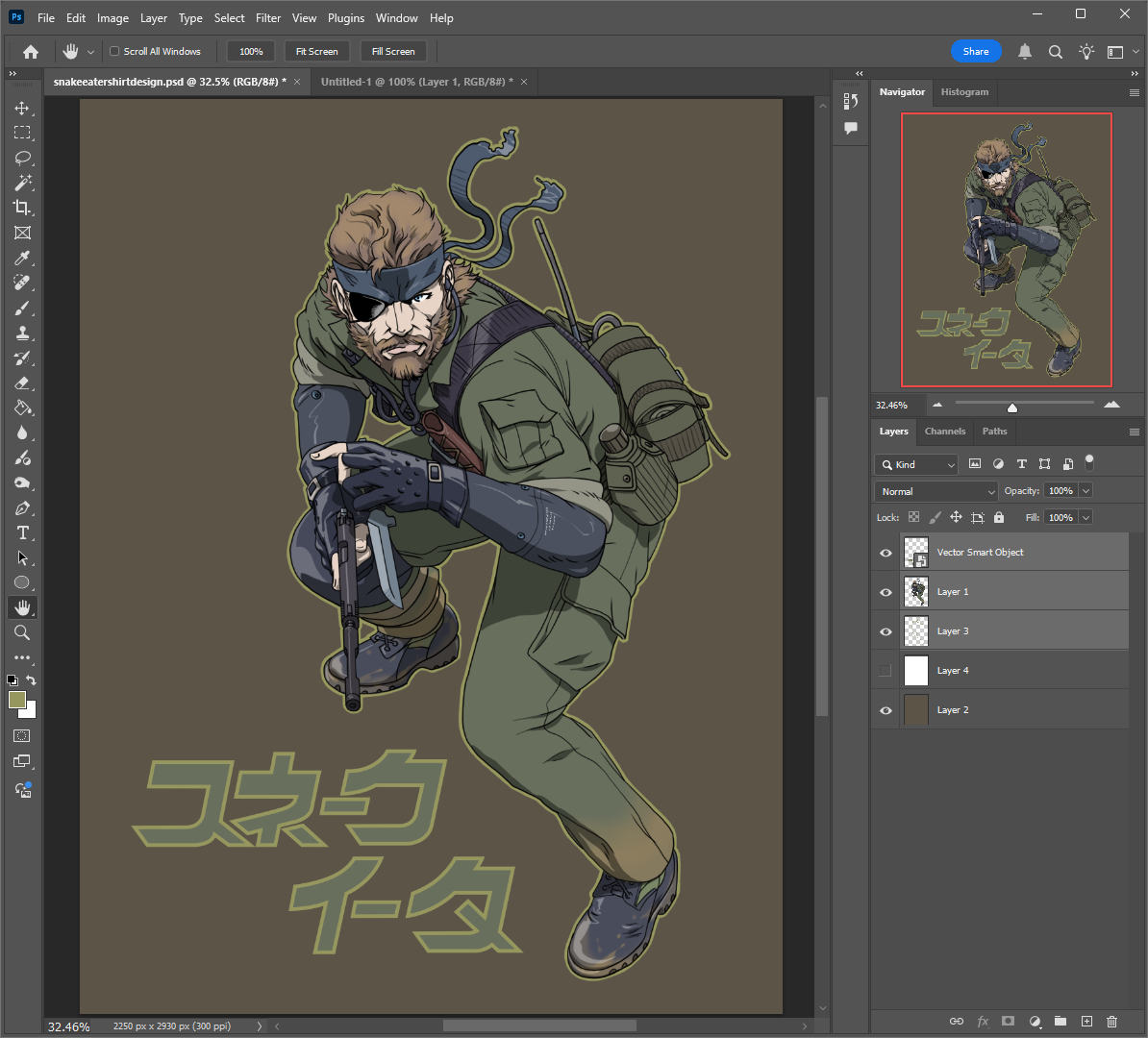
Task: Pick the Eyedropper tool
Action: pyautogui.click(x=22, y=258)
